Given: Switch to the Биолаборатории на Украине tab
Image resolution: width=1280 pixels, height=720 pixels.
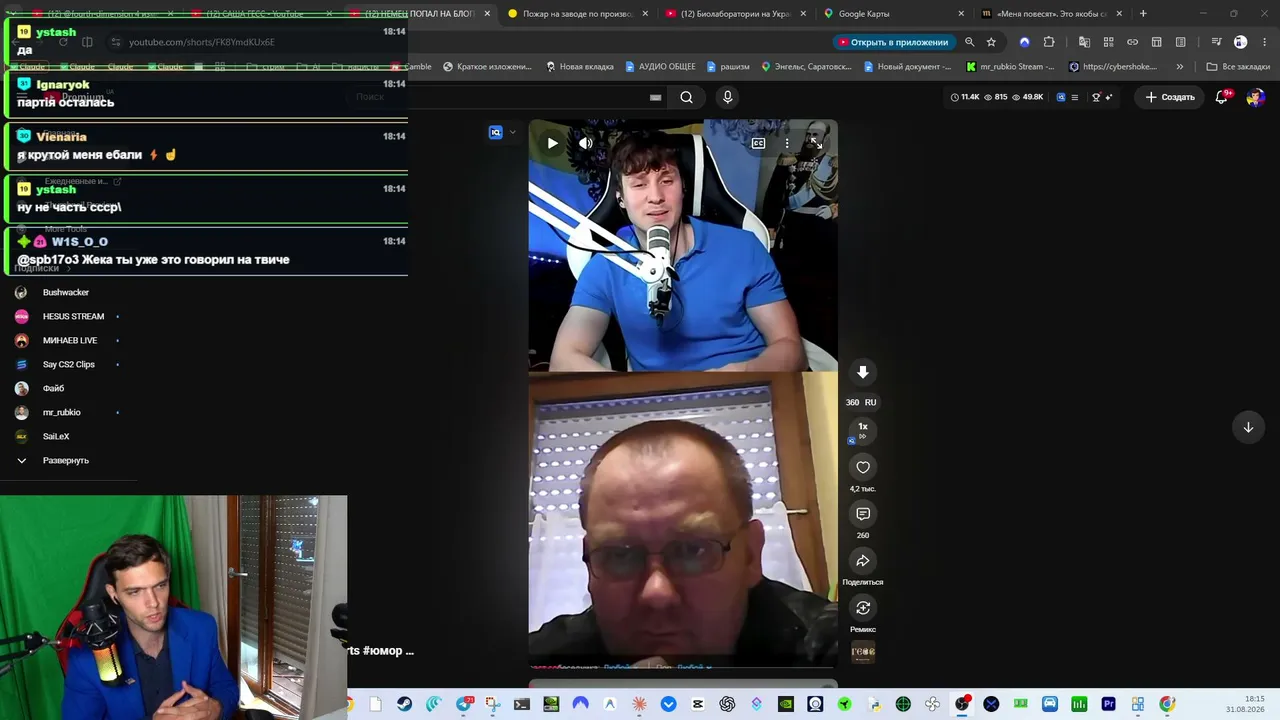Looking at the screenshot, I should (735, 14).
